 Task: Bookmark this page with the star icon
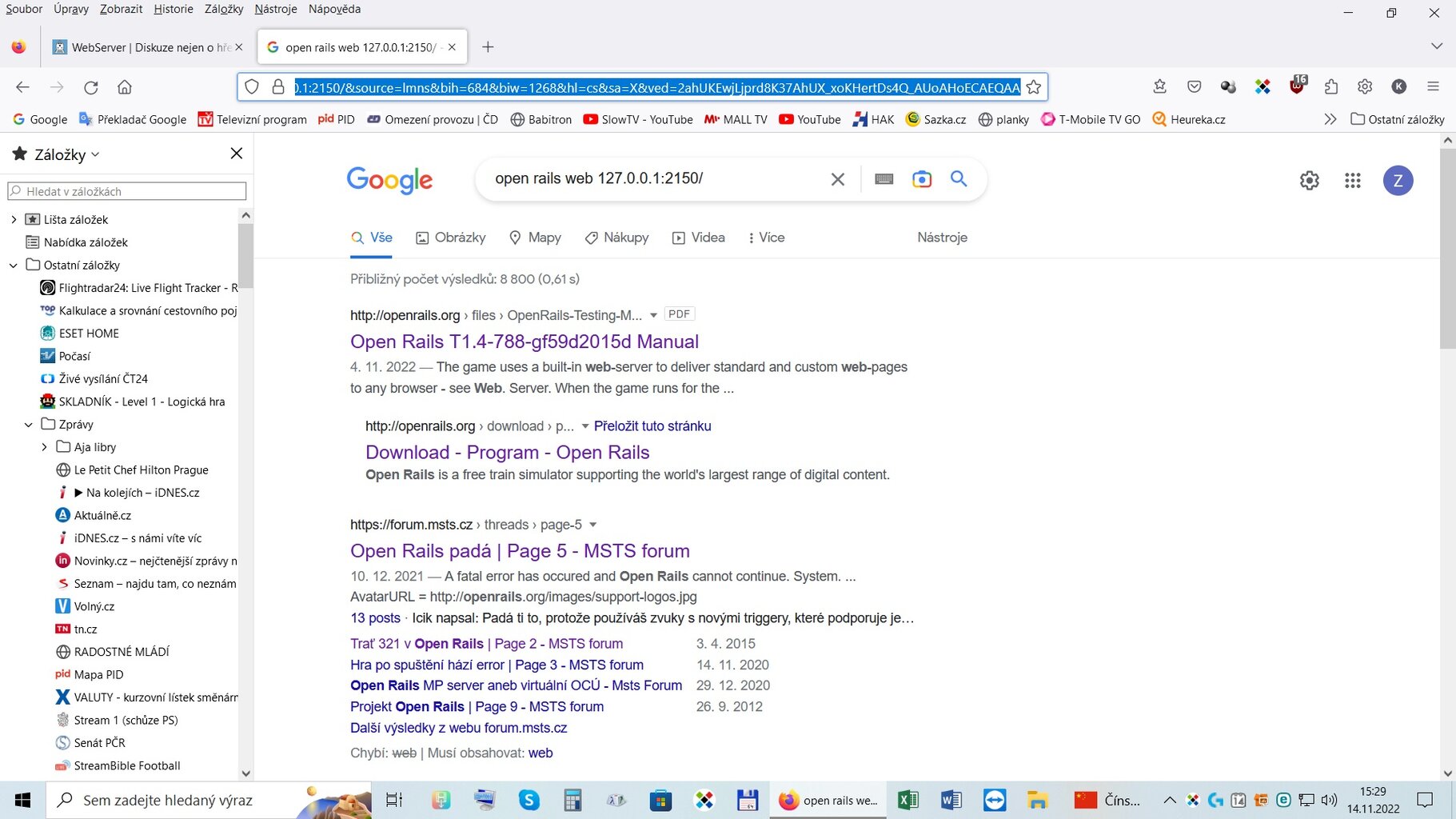pos(1034,87)
